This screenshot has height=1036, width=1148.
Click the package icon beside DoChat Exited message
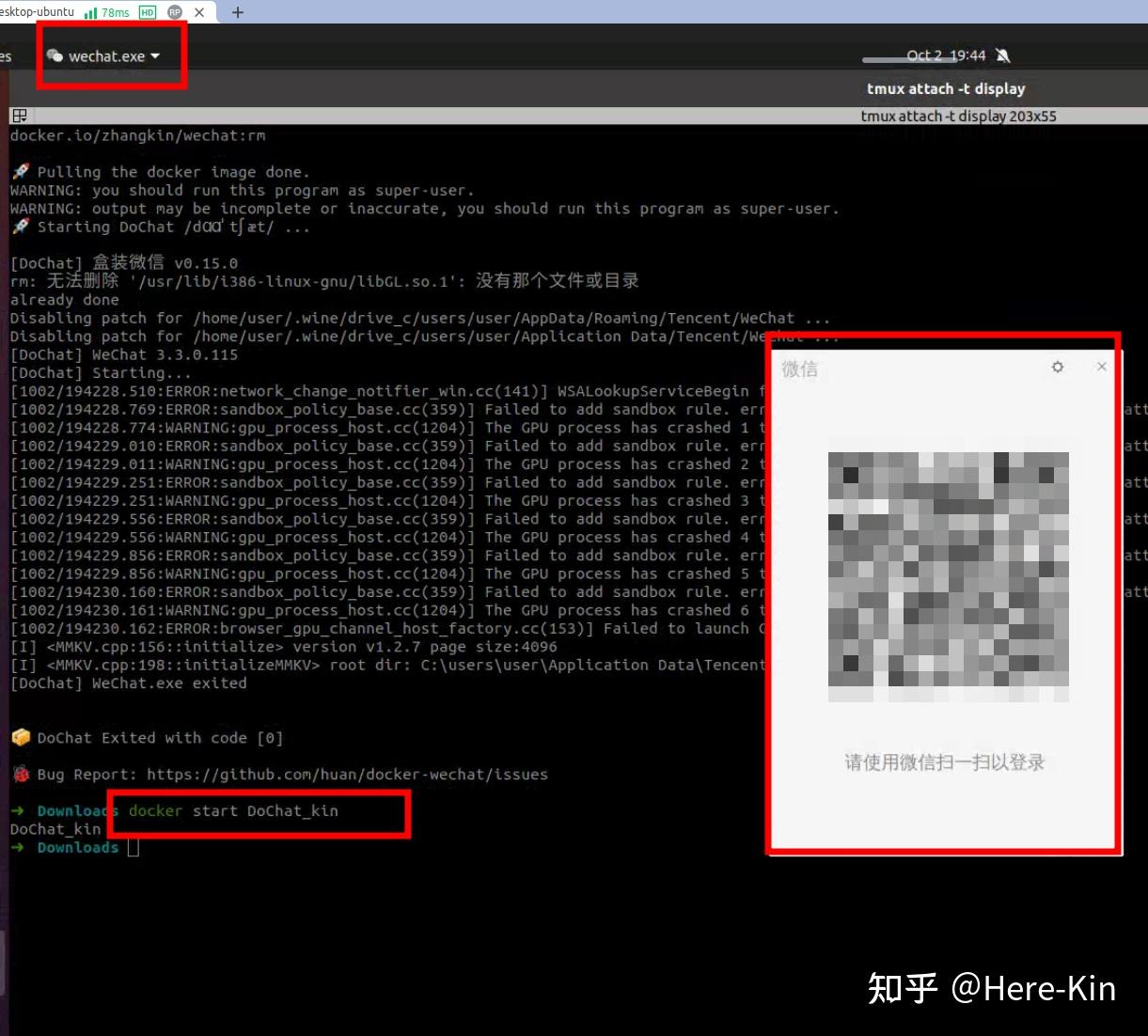[x=19, y=737]
